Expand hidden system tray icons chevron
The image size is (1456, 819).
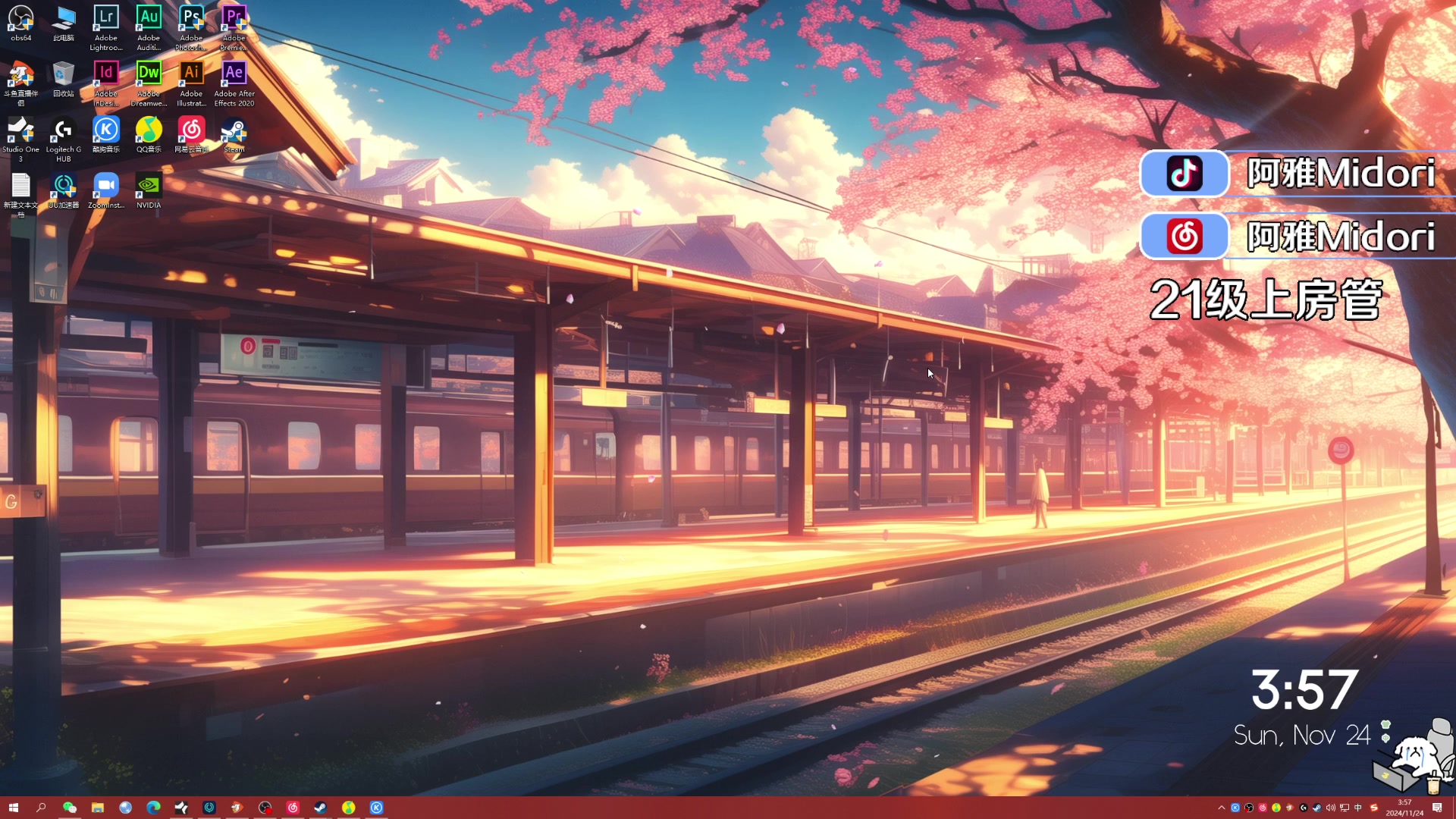(1221, 808)
